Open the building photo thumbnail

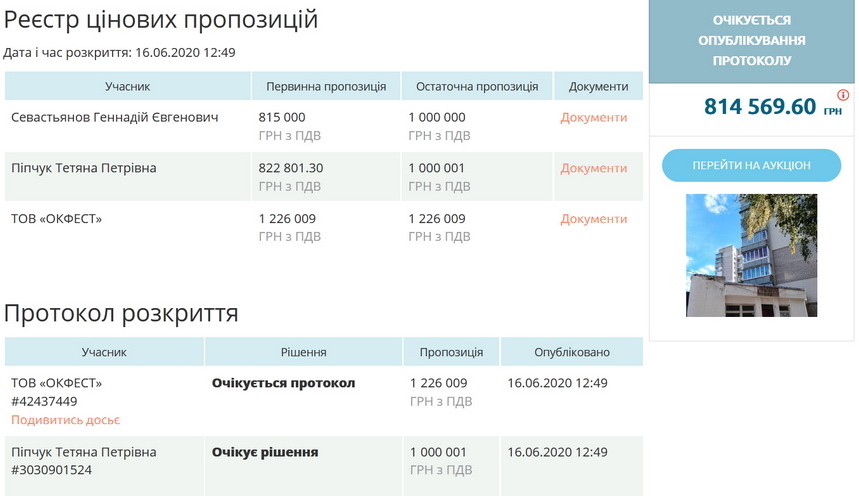(751, 255)
